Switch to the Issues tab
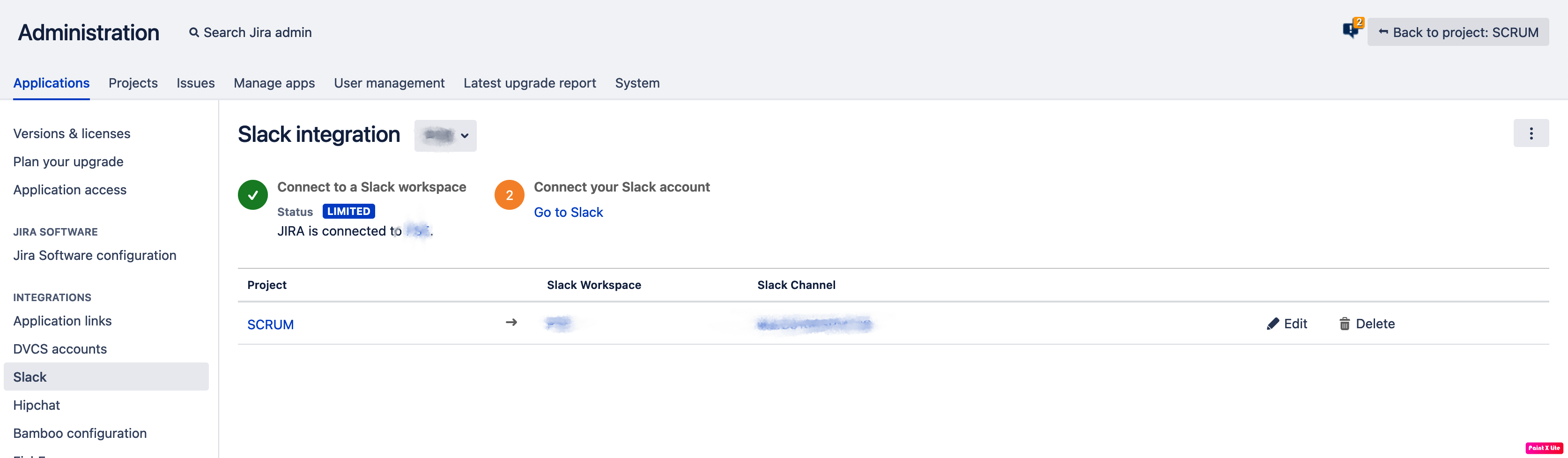Screen dimensions: 1568x458 195,83
